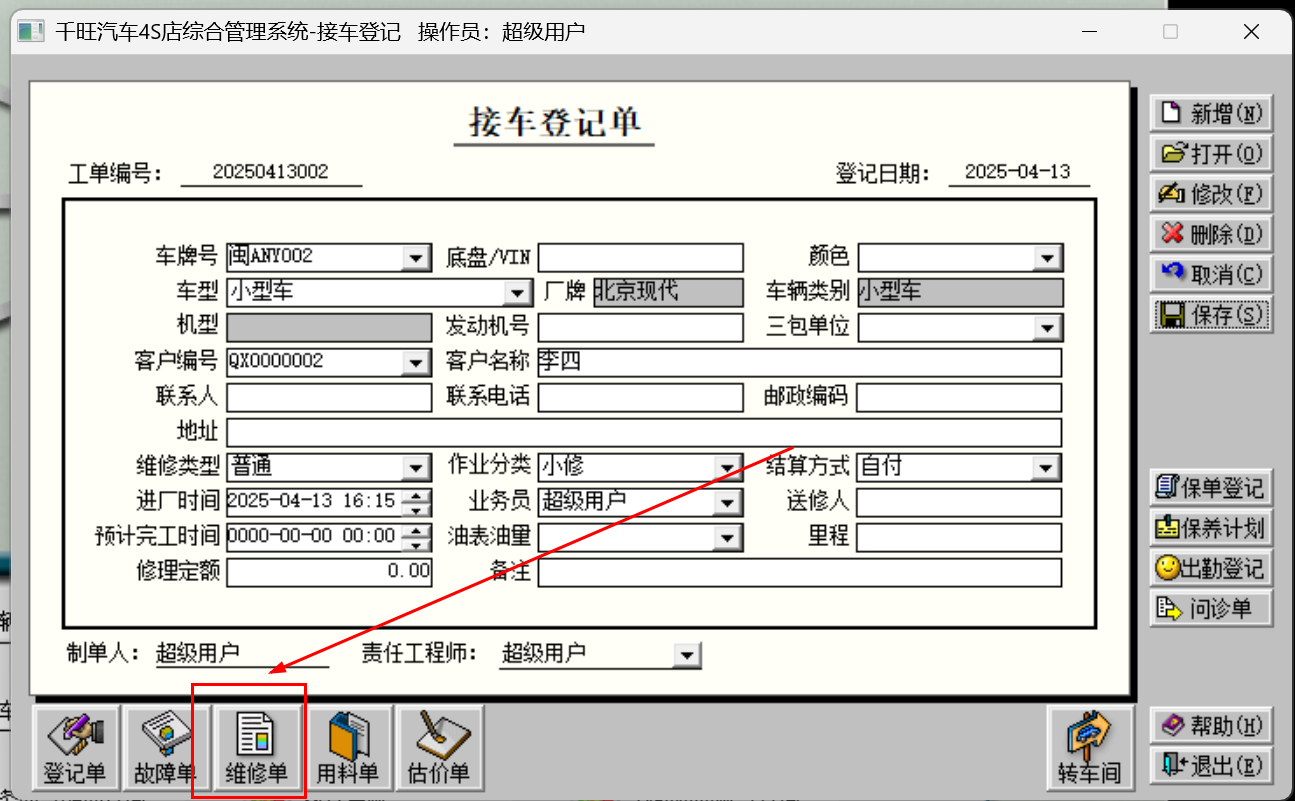Click the 联系电话 phone input field

pyautogui.click(x=641, y=397)
